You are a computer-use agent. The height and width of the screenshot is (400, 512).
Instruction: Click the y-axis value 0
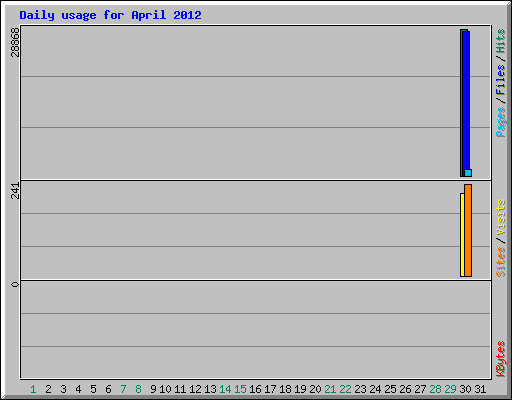(15, 284)
